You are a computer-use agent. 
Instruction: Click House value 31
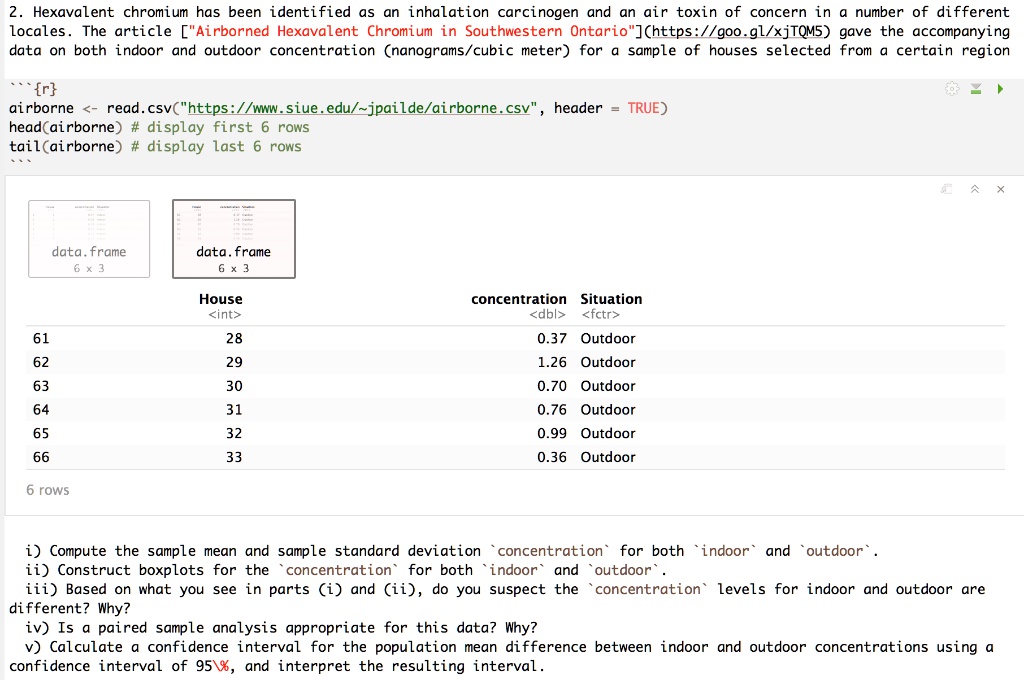pyautogui.click(x=234, y=410)
